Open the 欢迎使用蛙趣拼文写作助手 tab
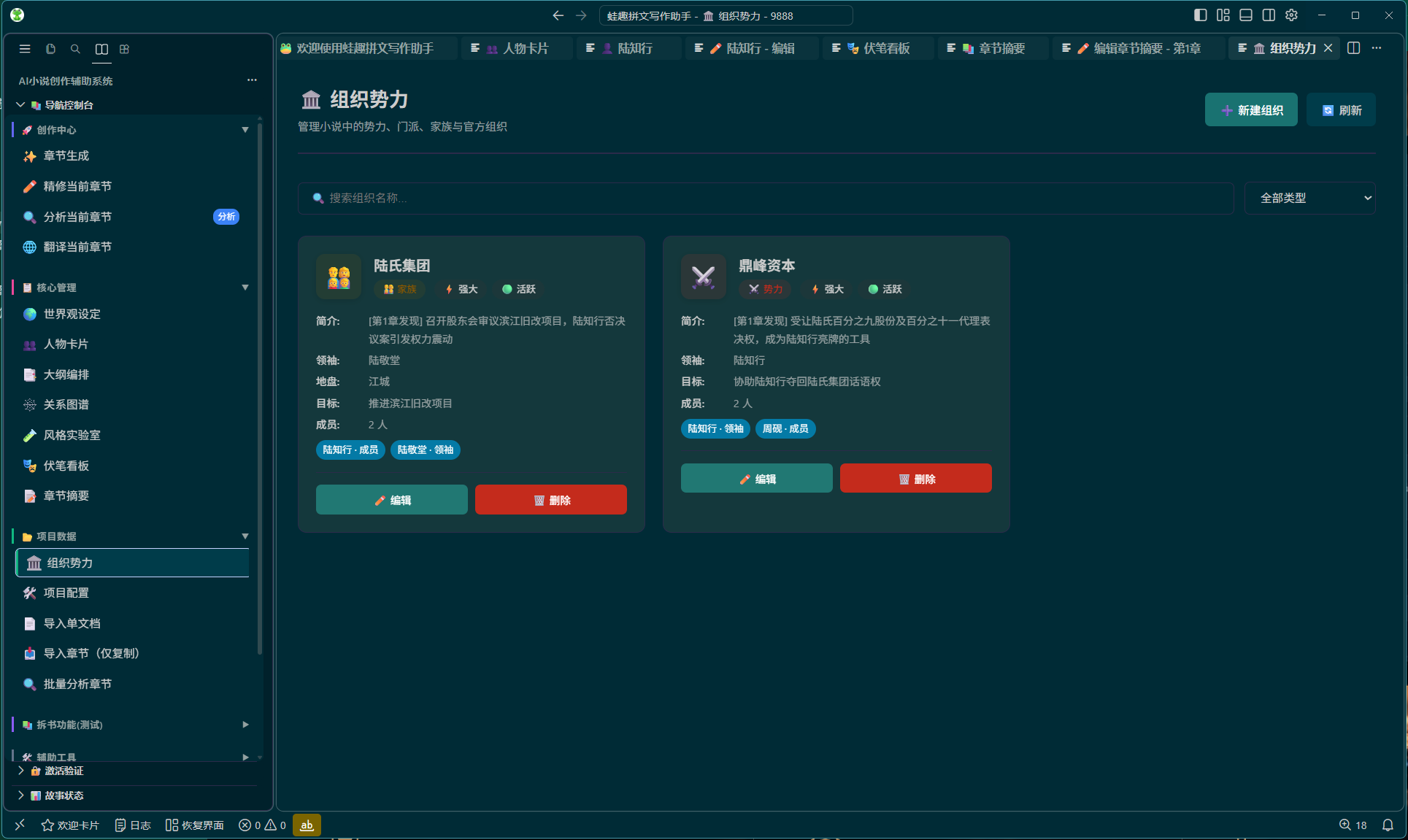 (367, 48)
